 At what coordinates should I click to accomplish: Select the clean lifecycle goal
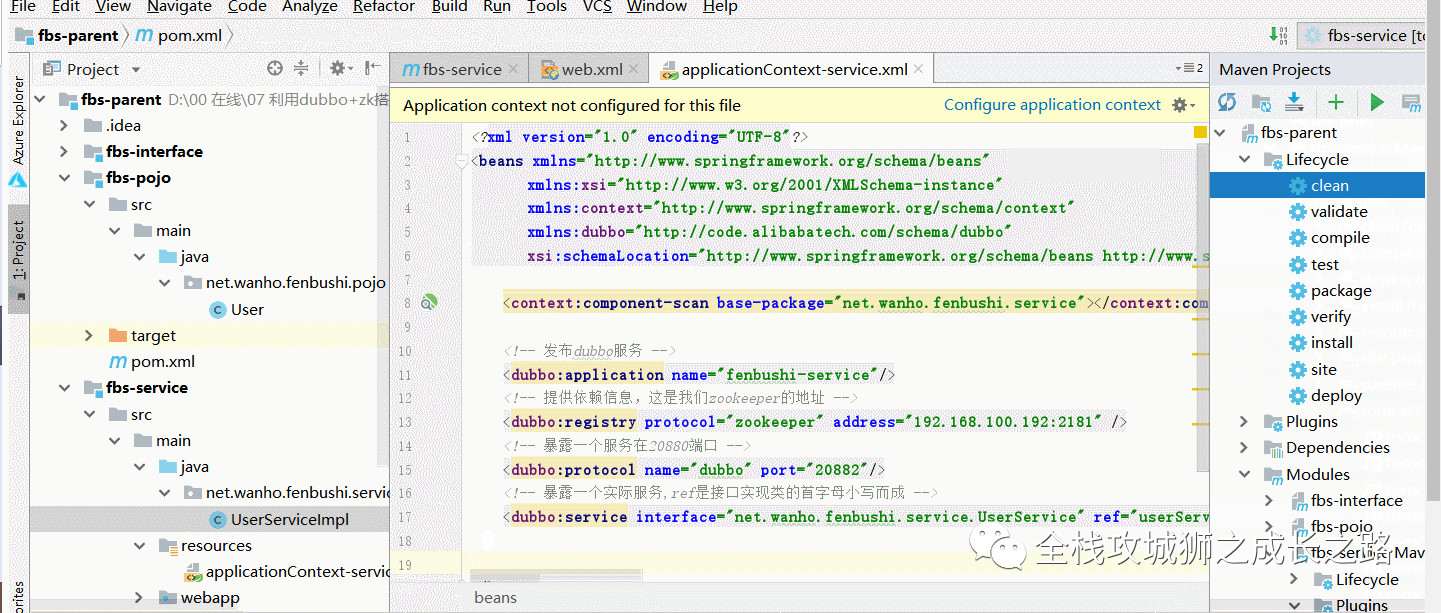click(x=1330, y=185)
